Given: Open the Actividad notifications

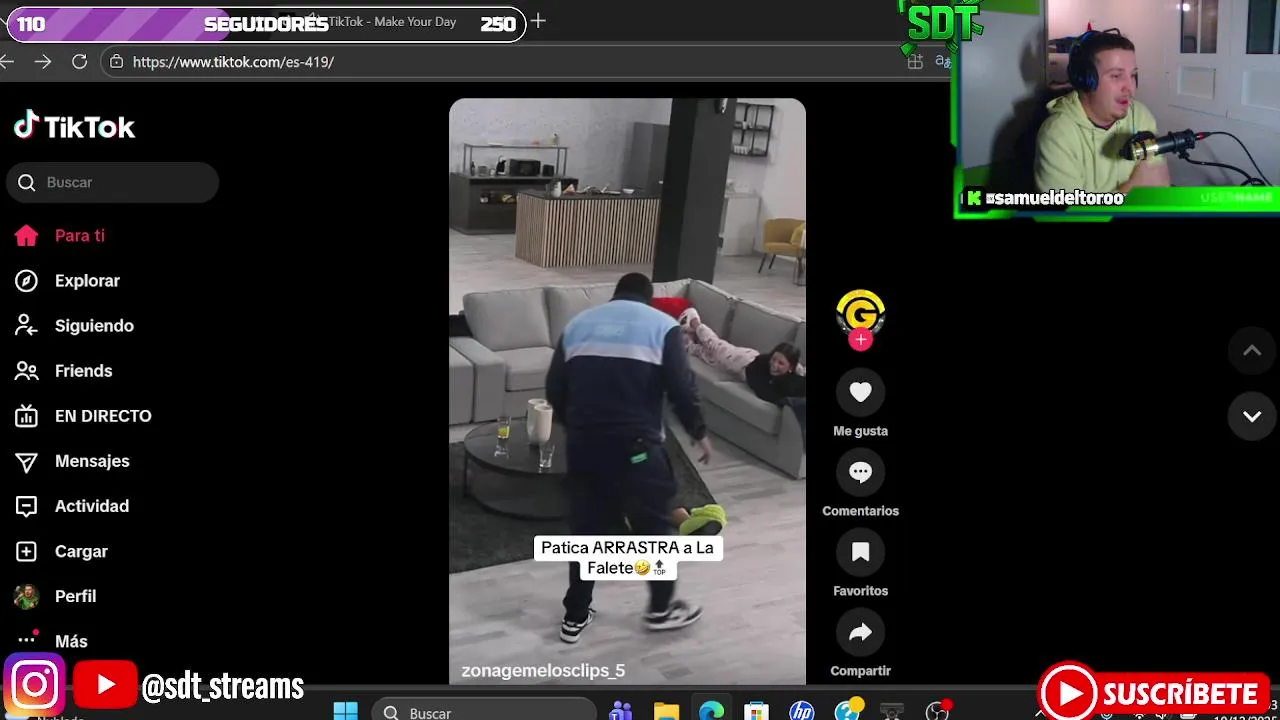Looking at the screenshot, I should pos(92,506).
